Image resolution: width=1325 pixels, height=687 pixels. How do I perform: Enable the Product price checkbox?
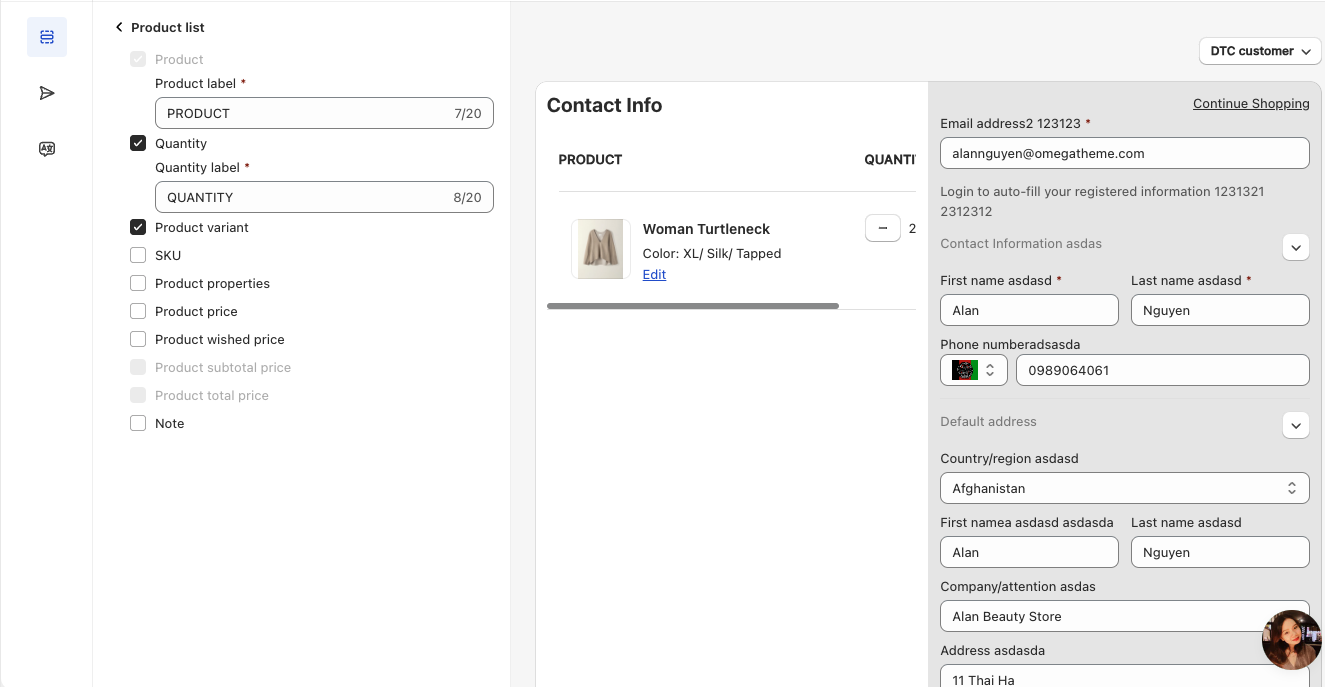tap(138, 311)
